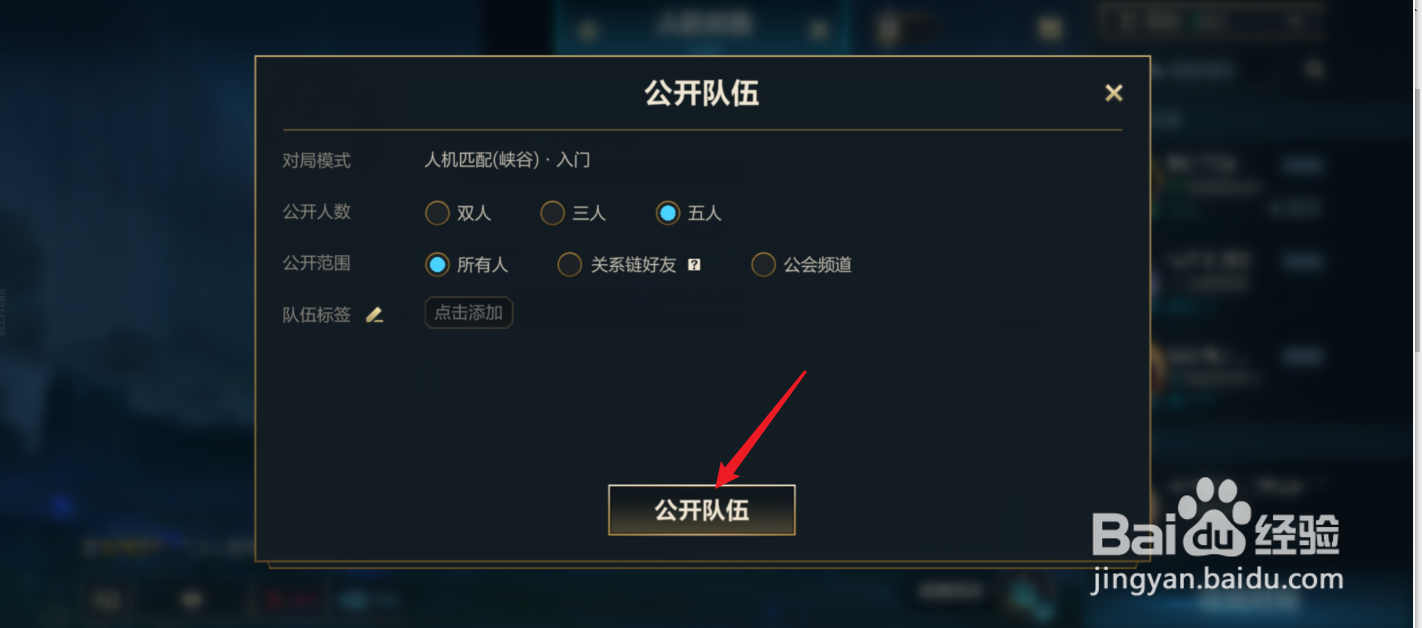The width and height of the screenshot is (1422, 628).
Task: Click the 公开范围 label text
Action: pyautogui.click(x=317, y=263)
